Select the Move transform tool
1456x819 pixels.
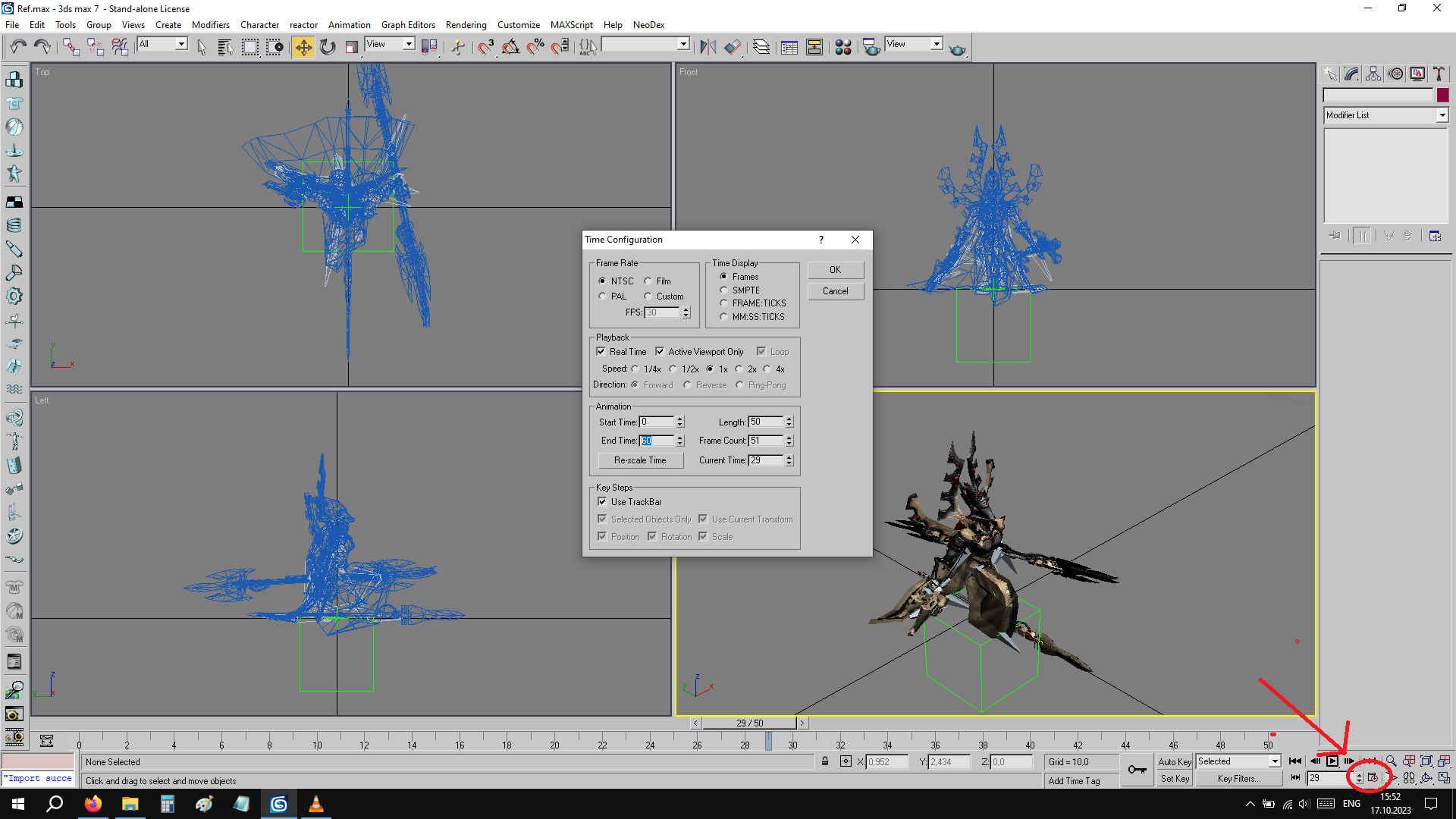point(303,47)
